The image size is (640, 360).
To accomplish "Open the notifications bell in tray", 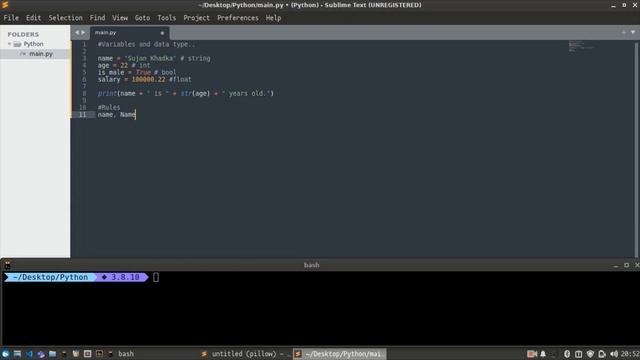I will 543,354.
